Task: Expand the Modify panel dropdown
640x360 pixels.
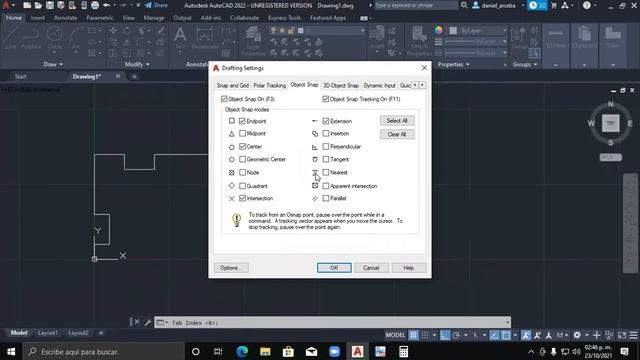Action: coord(137,64)
